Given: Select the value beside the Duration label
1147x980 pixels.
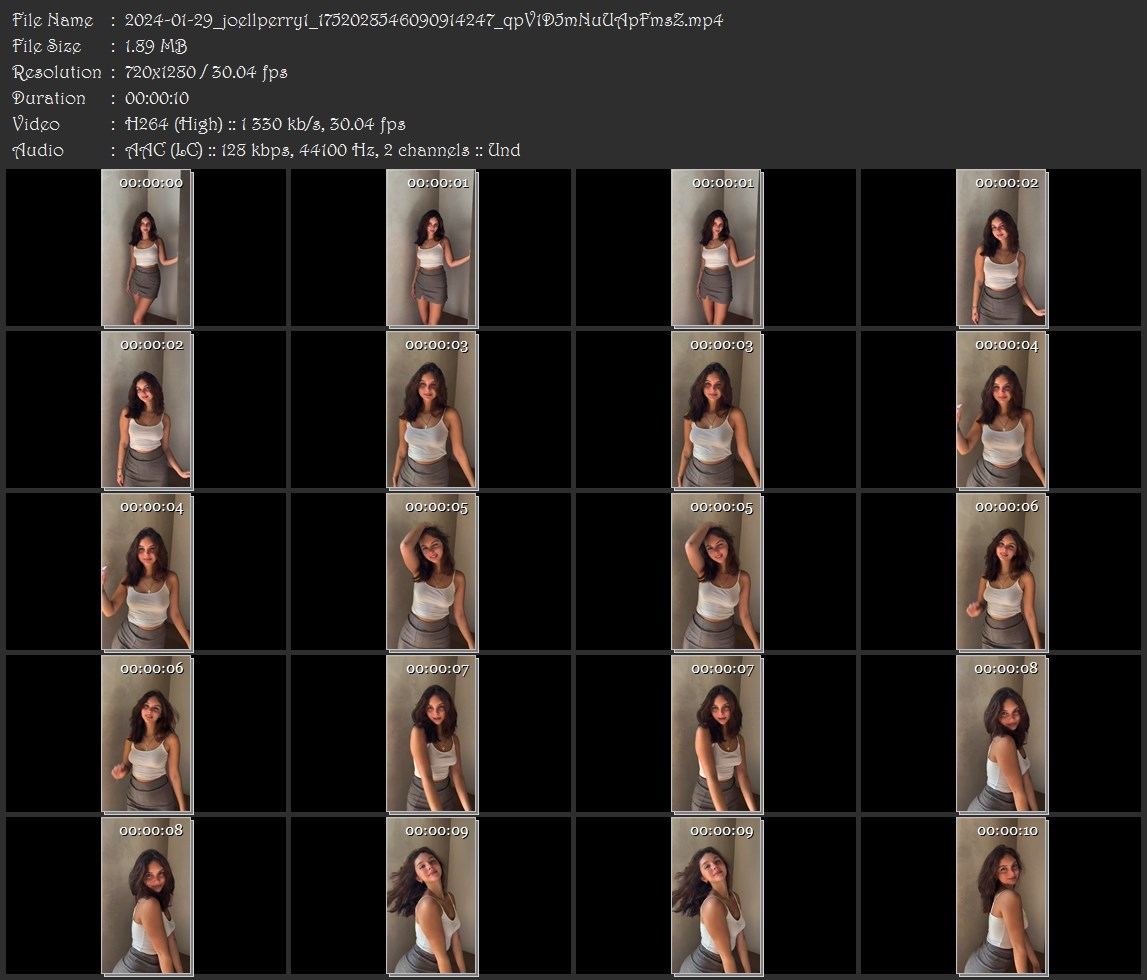Looking at the screenshot, I should click(x=157, y=98).
